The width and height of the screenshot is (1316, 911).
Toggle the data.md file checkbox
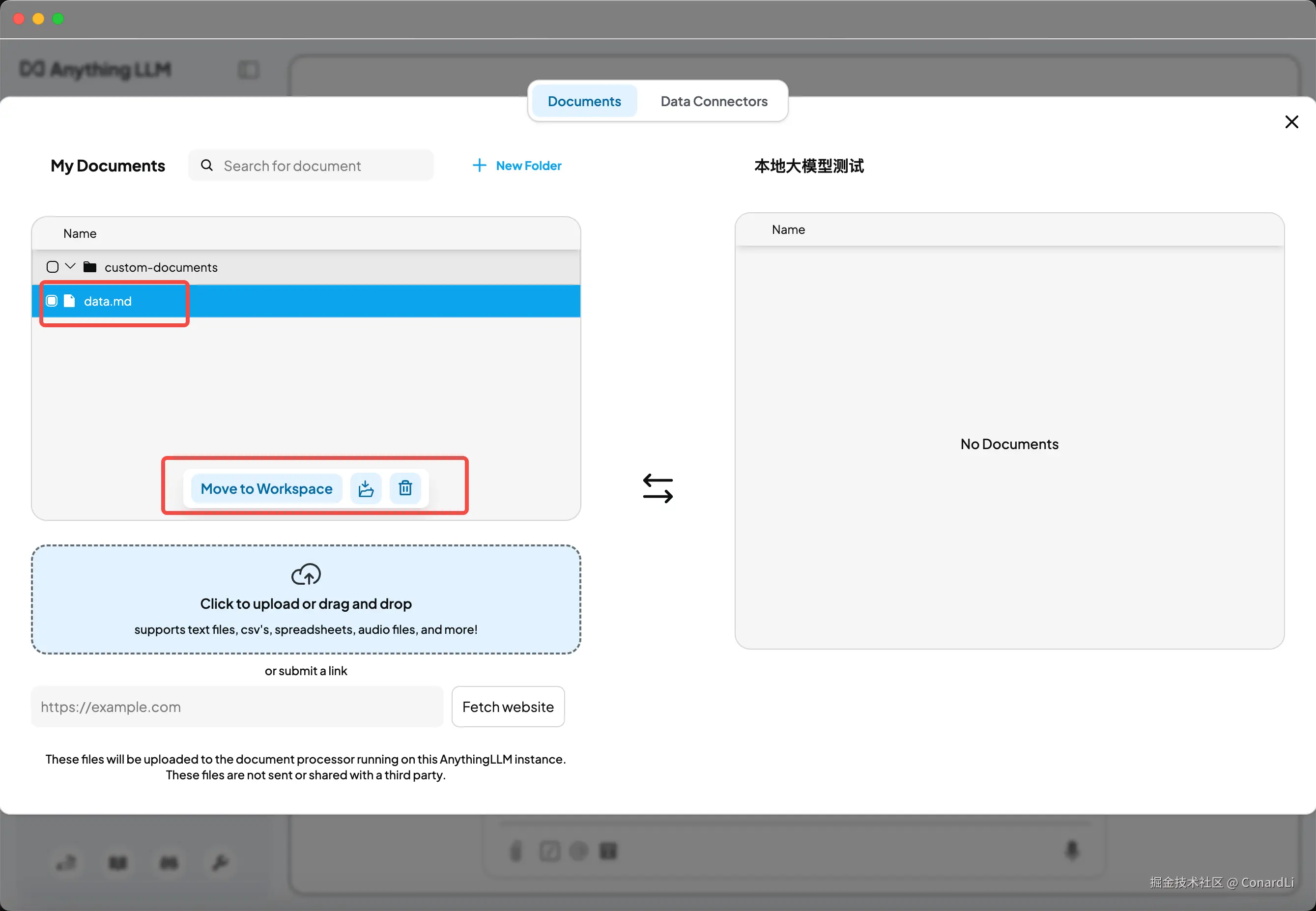coord(52,301)
